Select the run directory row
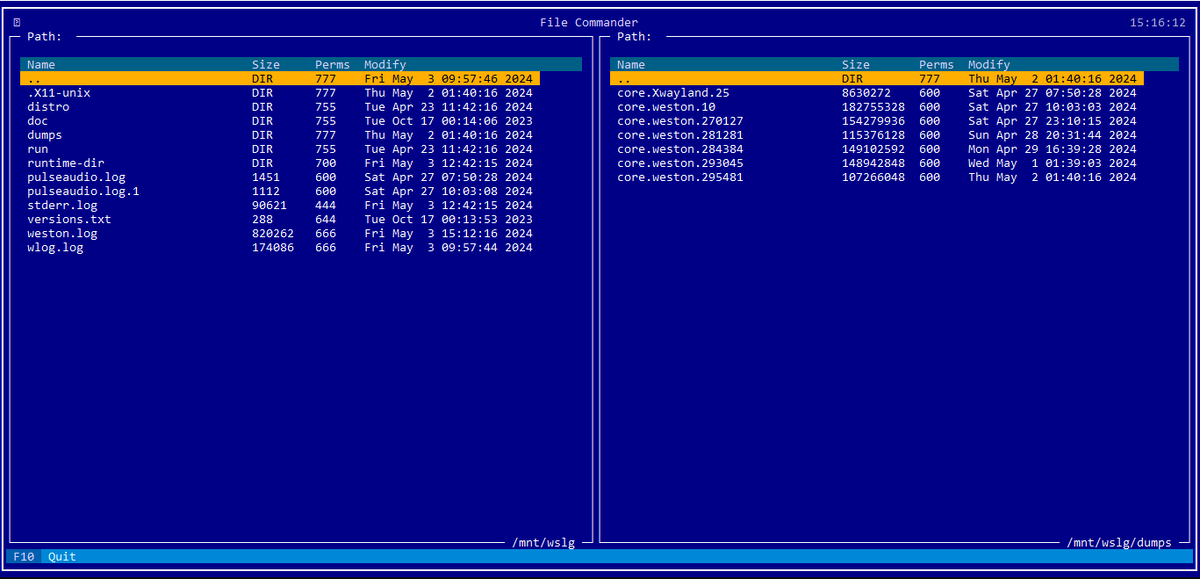 click(x=280, y=149)
